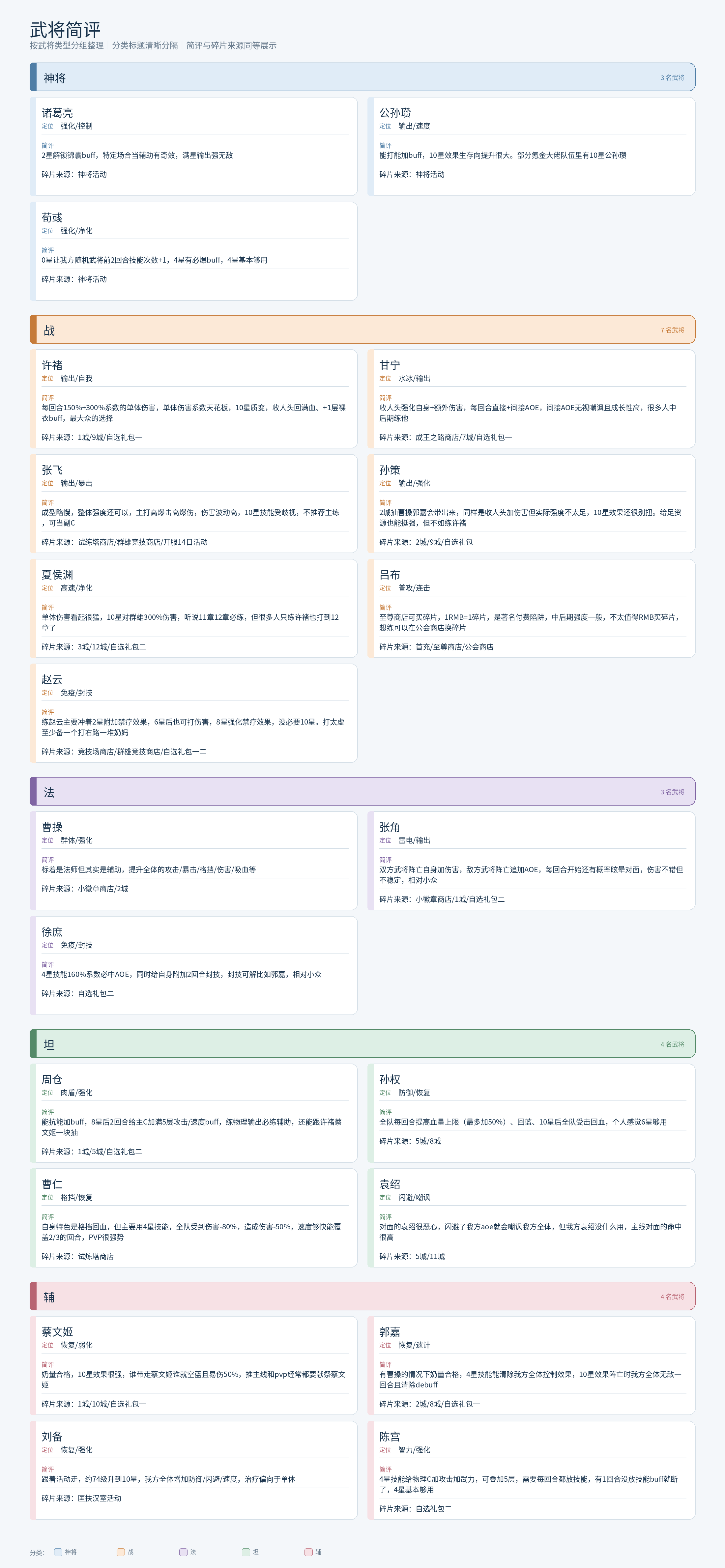Click the 孙策 hero name

tap(390, 470)
